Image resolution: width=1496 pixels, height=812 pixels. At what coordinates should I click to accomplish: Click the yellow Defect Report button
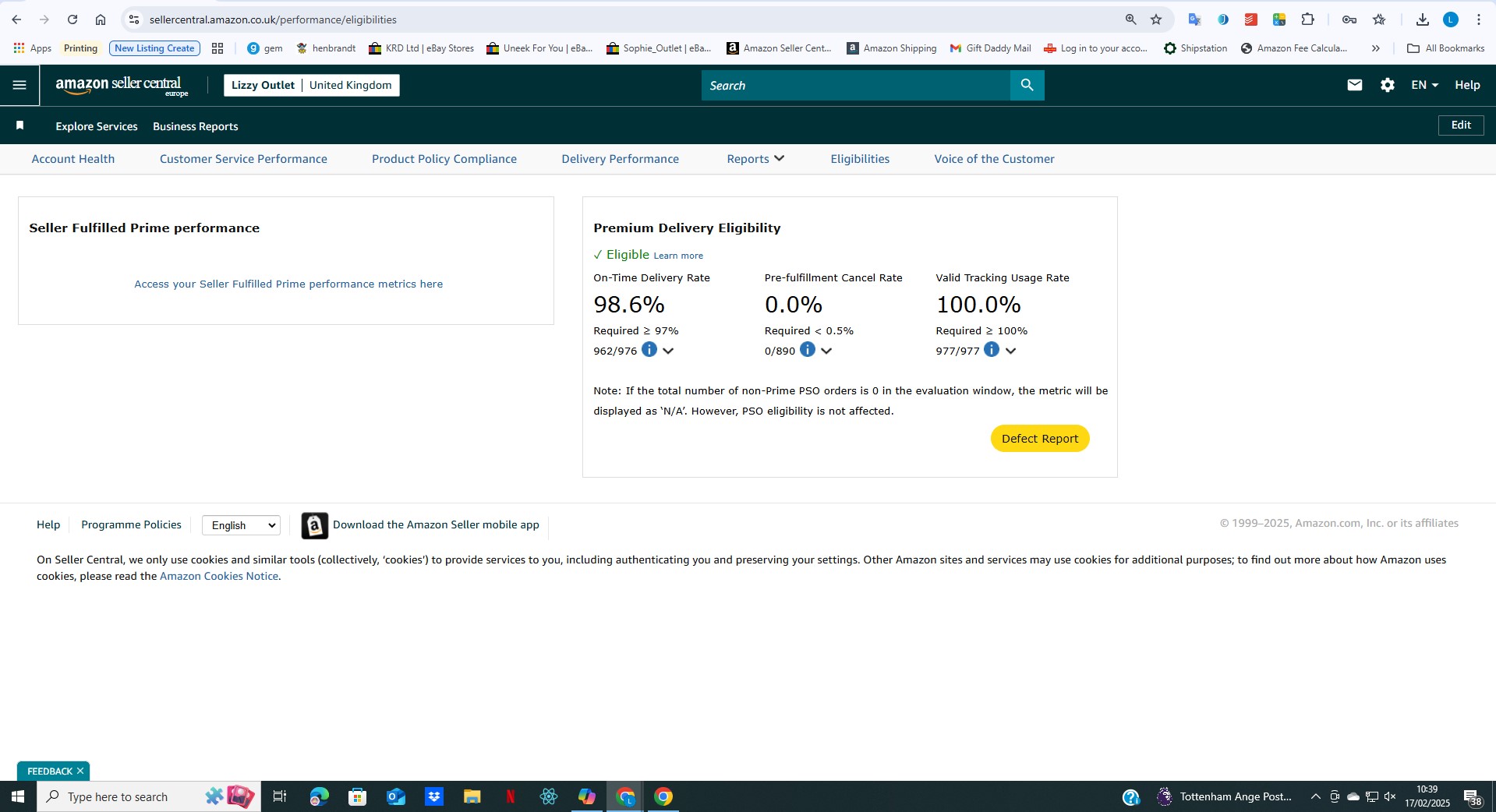pos(1040,439)
